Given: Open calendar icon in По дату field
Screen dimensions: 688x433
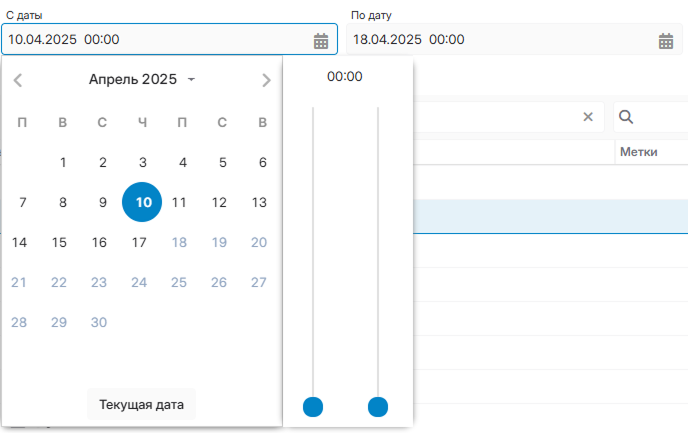Looking at the screenshot, I should tap(666, 41).
